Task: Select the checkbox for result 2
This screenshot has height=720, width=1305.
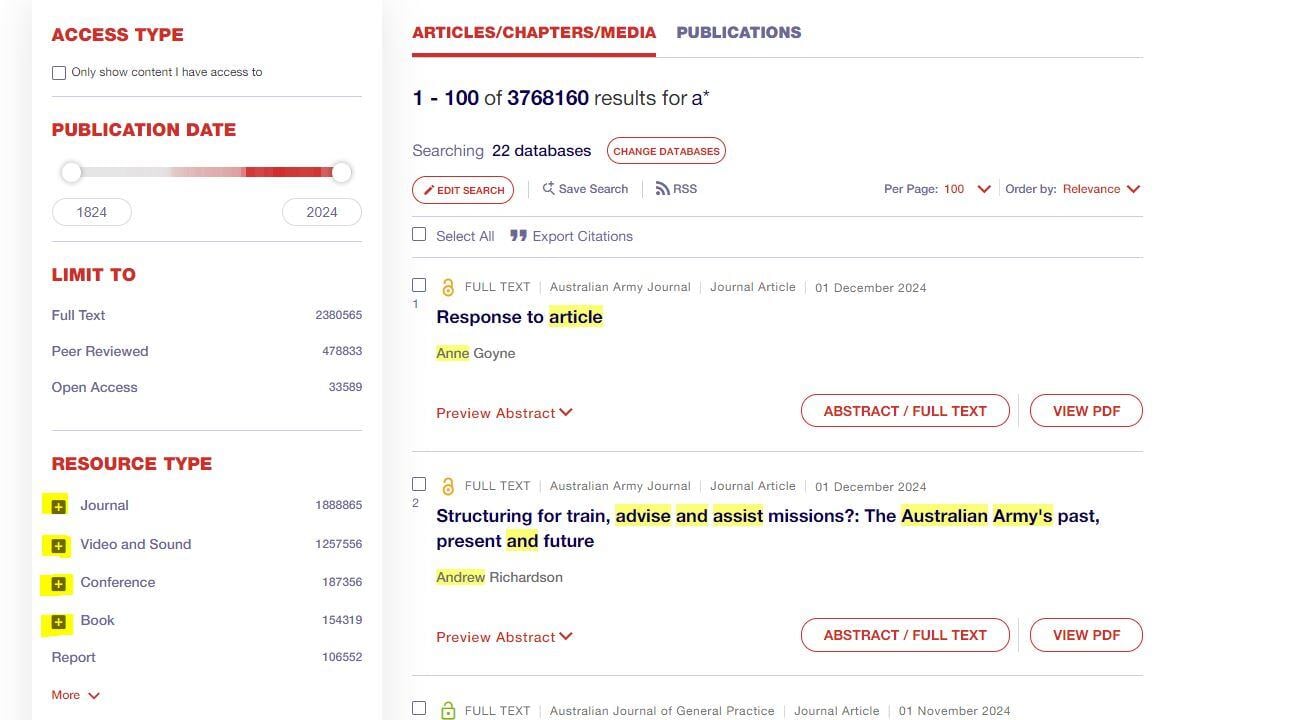Action: click(x=419, y=484)
